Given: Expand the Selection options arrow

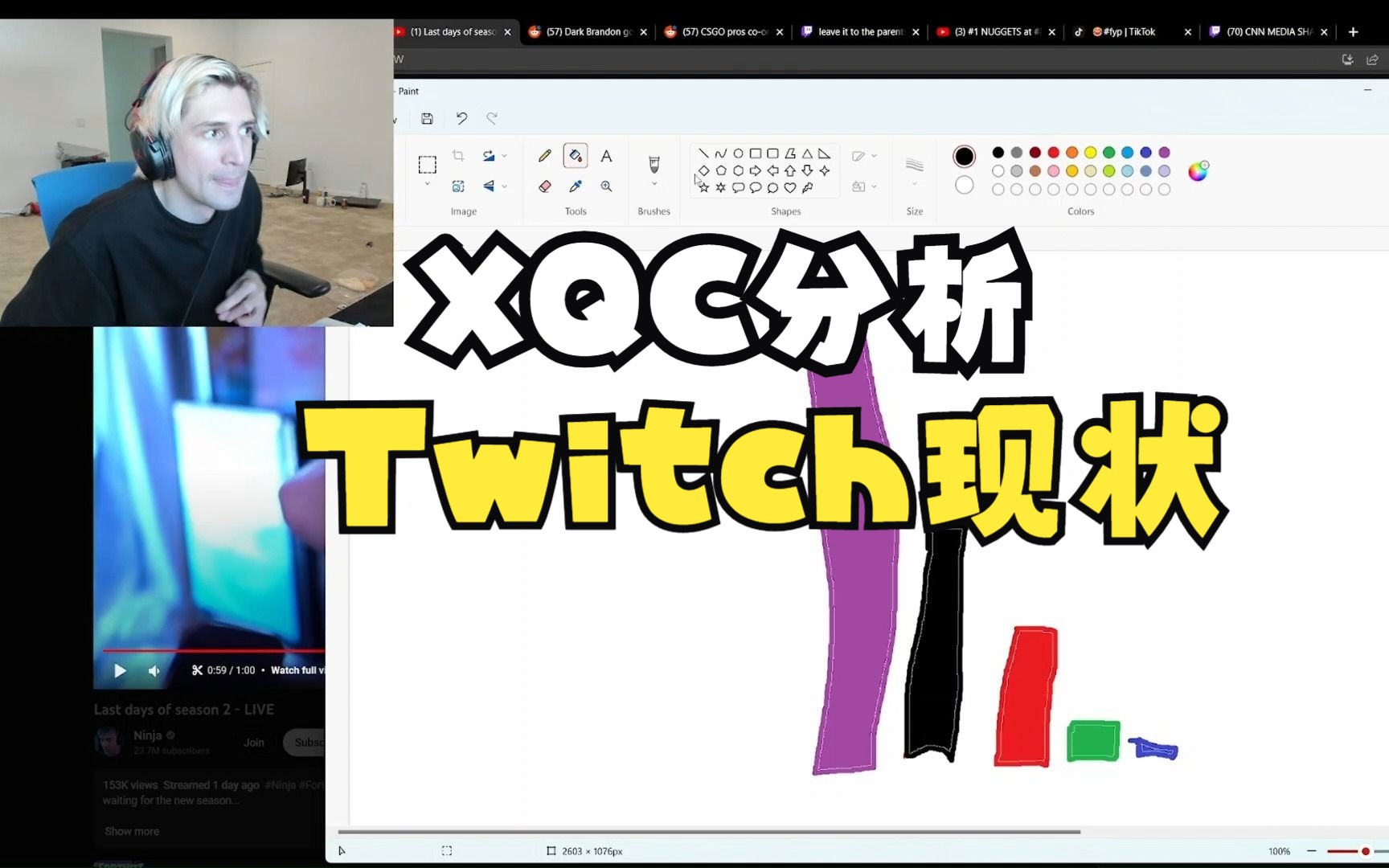Looking at the screenshot, I should [428, 184].
